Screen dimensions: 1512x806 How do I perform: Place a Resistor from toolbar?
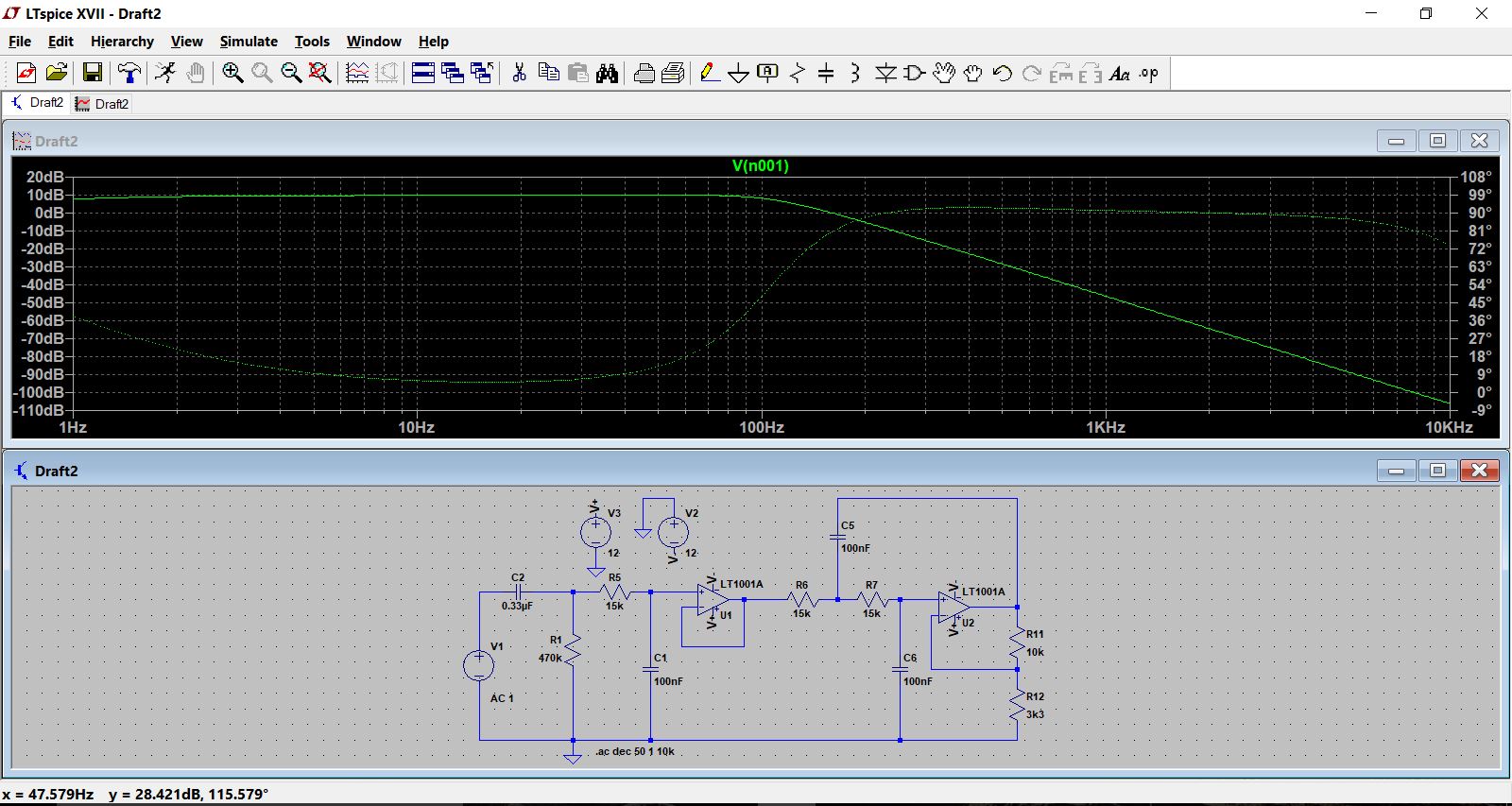click(x=798, y=73)
